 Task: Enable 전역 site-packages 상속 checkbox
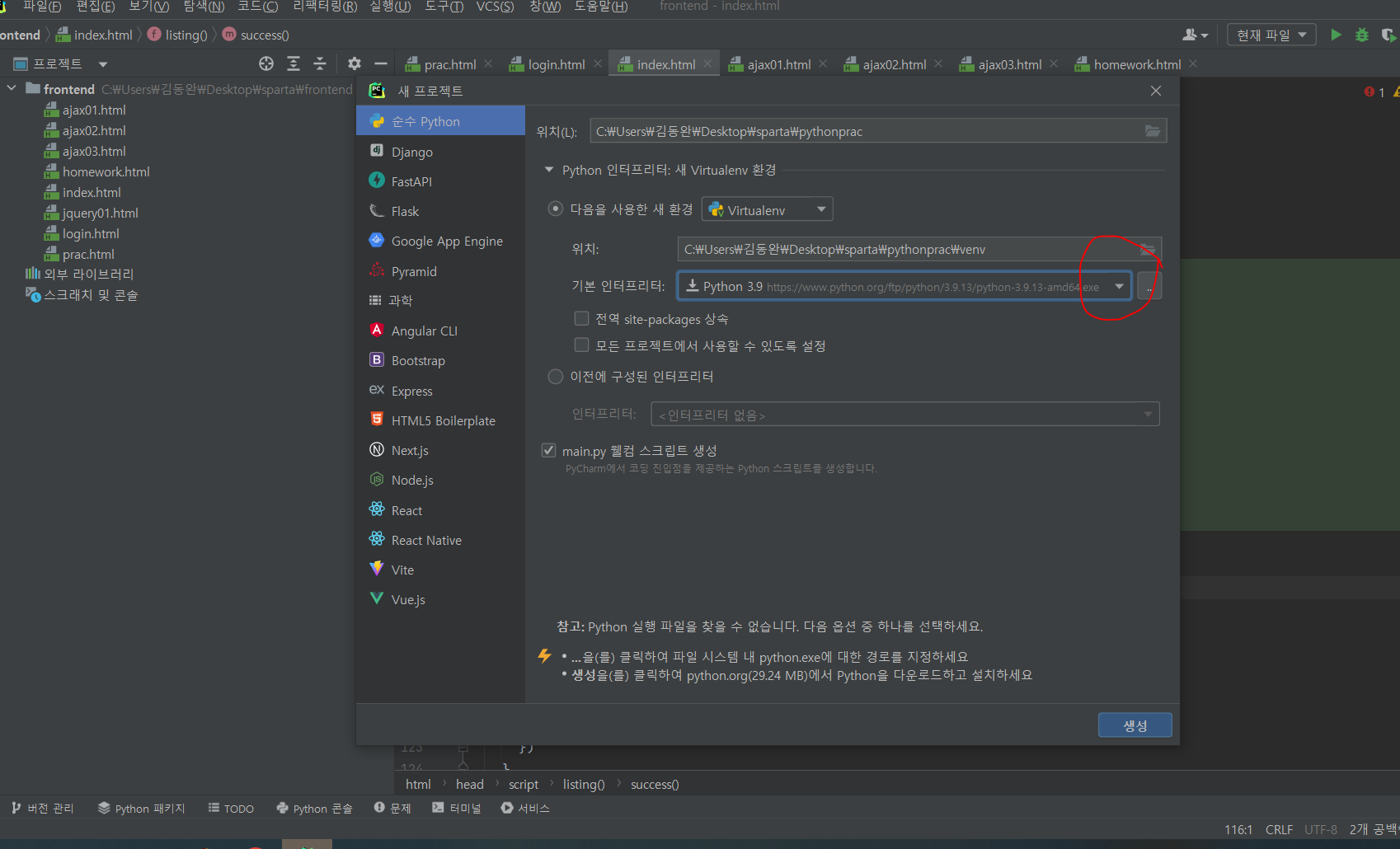point(581,318)
